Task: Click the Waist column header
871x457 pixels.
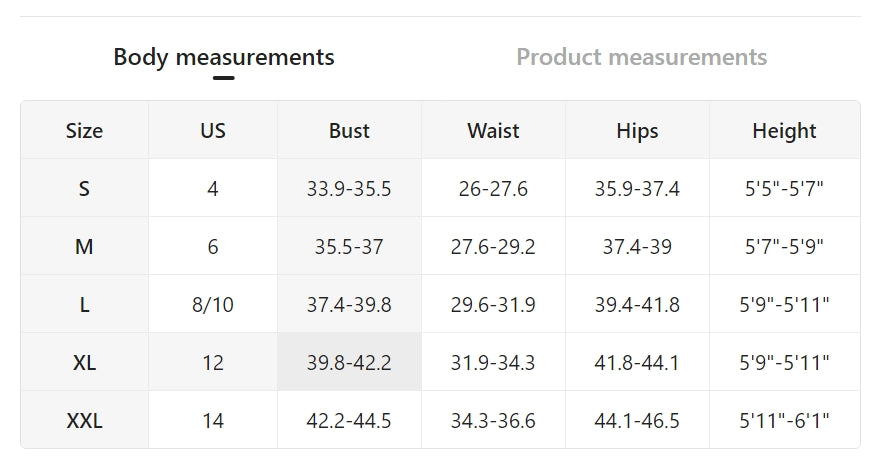Action: [493, 131]
